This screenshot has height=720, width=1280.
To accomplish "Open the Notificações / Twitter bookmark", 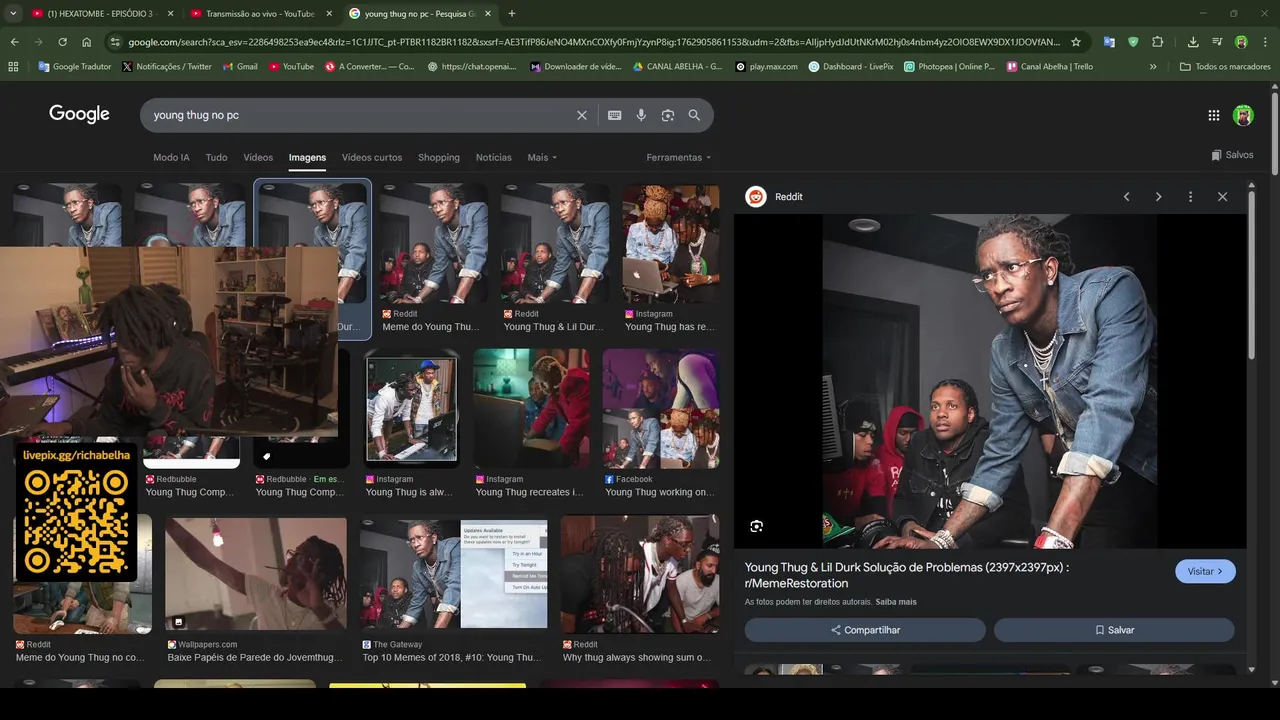I will coord(167,67).
